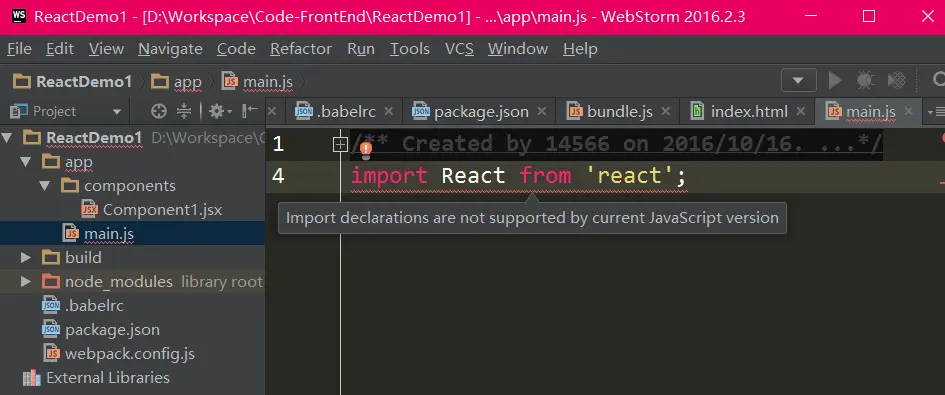
Task: Click the Run with Coverage icon
Action: pyautogui.click(x=897, y=80)
